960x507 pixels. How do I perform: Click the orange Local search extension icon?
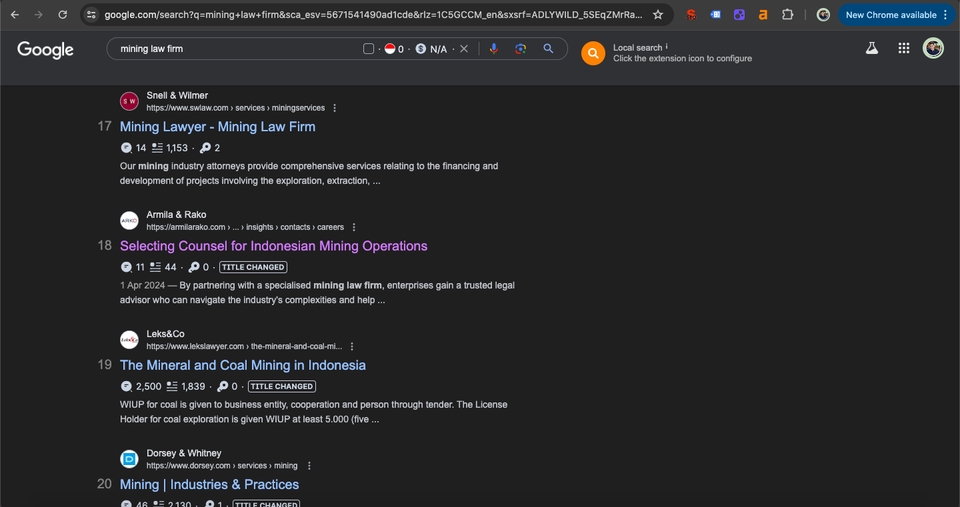click(593, 53)
